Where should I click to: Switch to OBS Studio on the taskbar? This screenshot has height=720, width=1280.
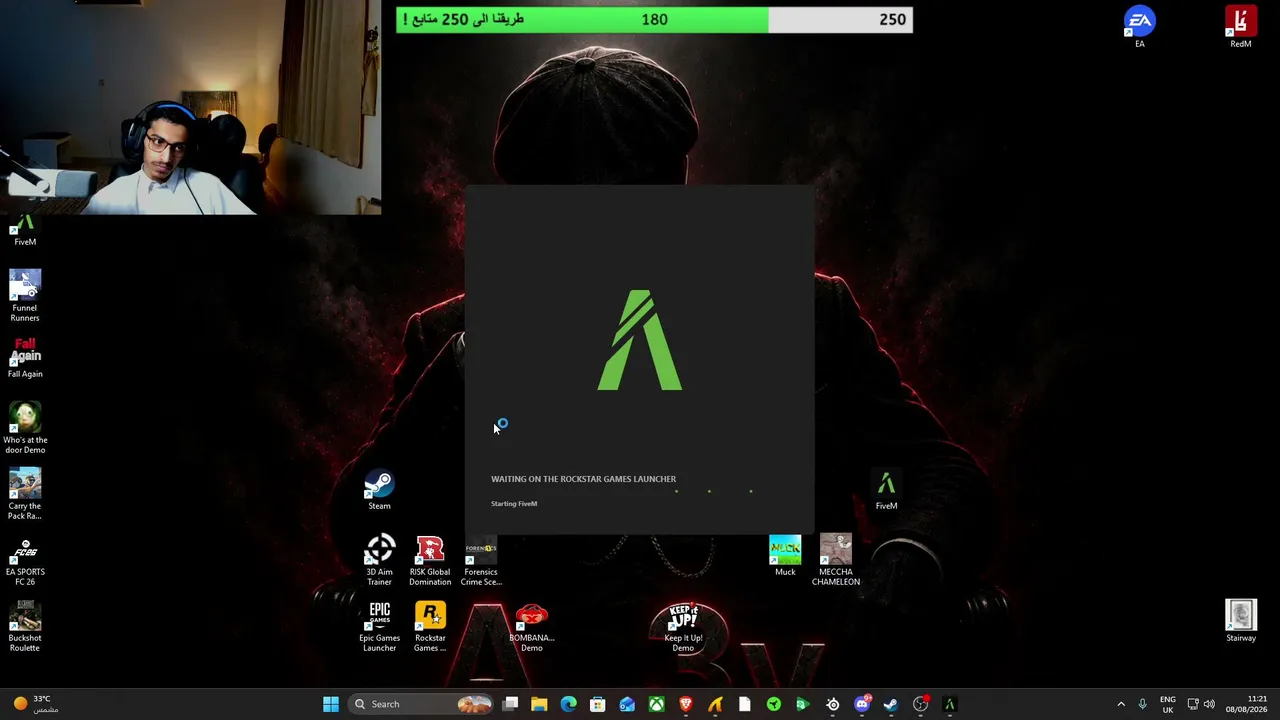[x=920, y=704]
